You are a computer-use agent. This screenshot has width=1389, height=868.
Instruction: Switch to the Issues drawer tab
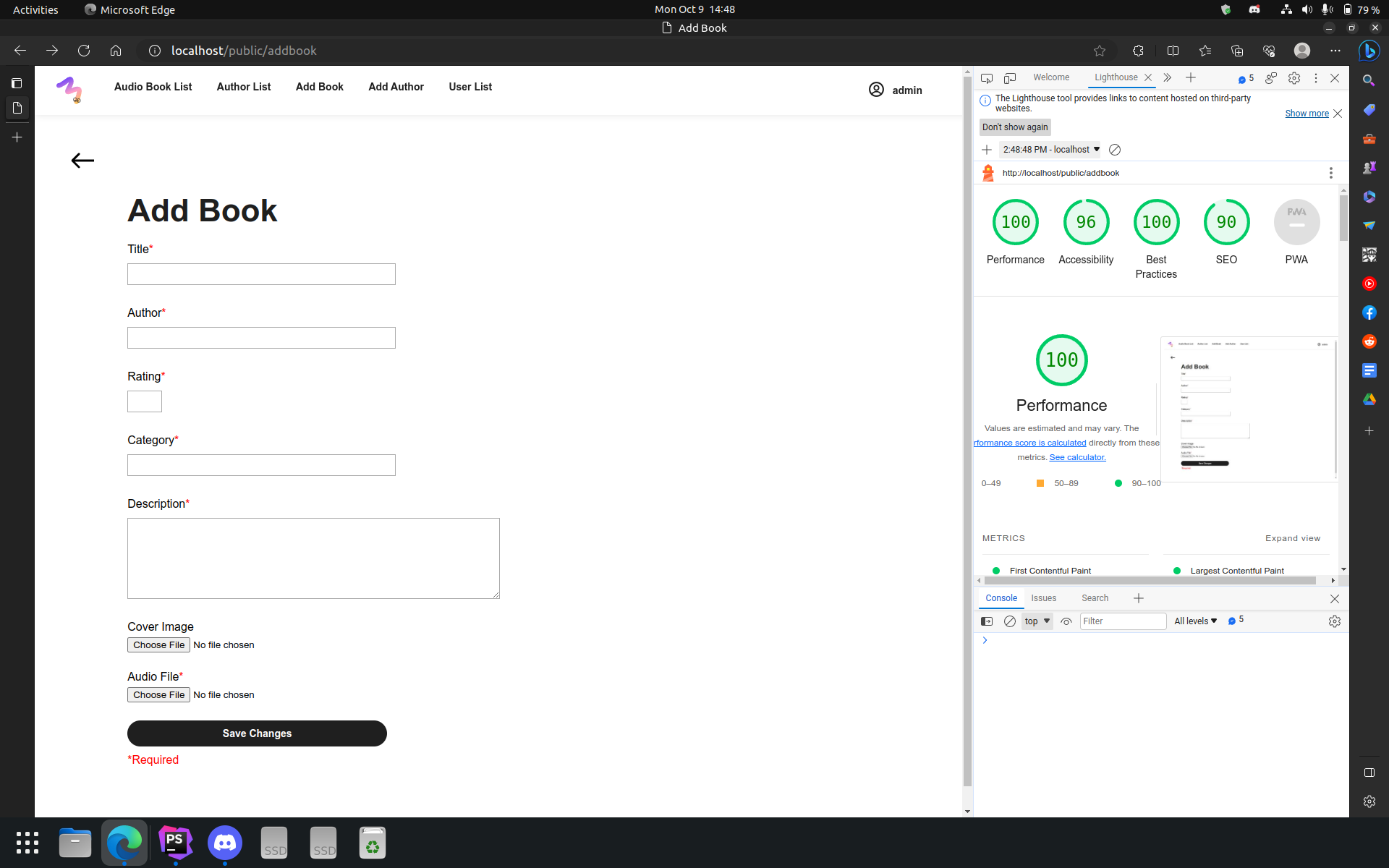click(x=1043, y=598)
